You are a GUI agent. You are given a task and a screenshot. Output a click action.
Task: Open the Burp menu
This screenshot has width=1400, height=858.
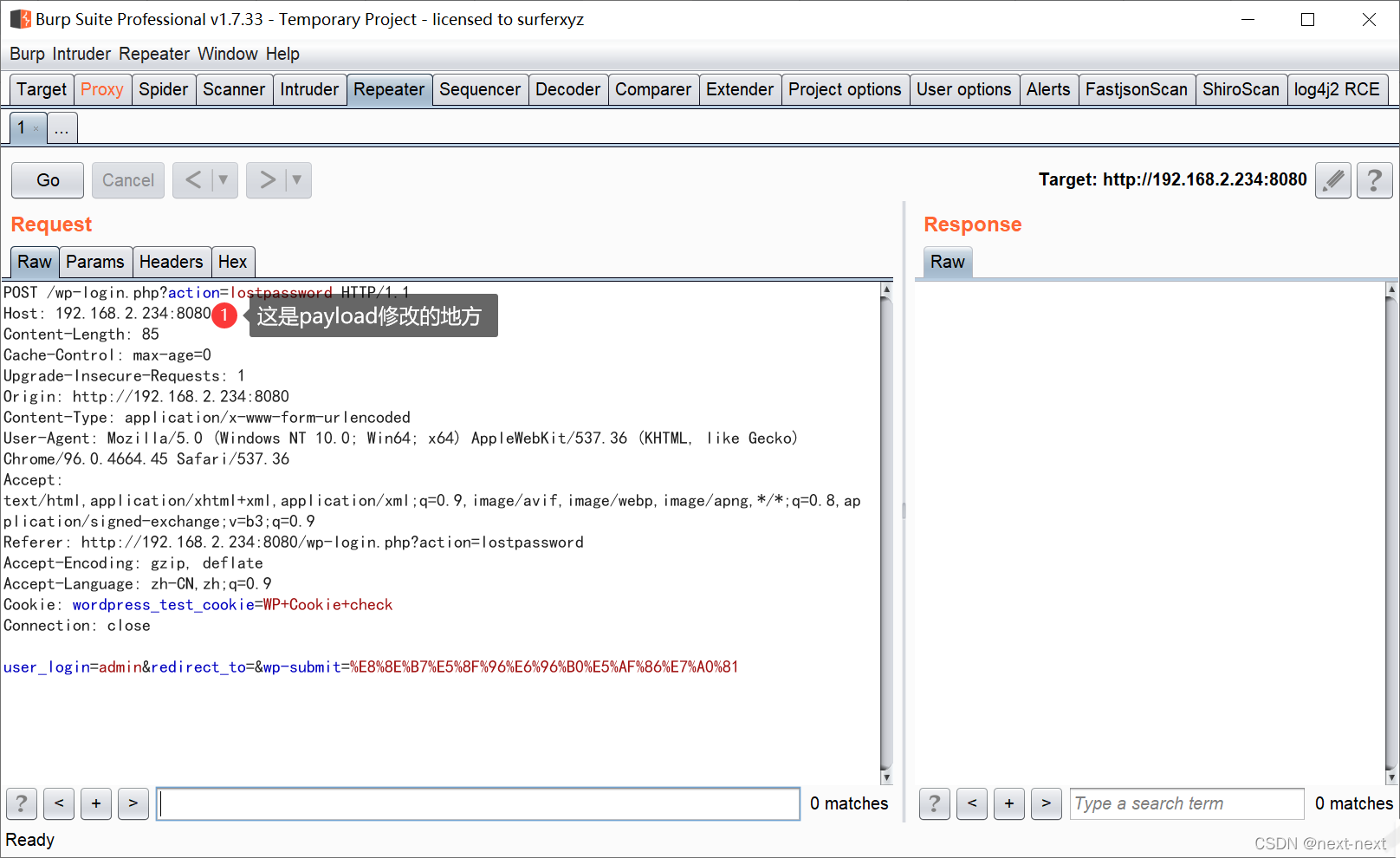coord(27,54)
